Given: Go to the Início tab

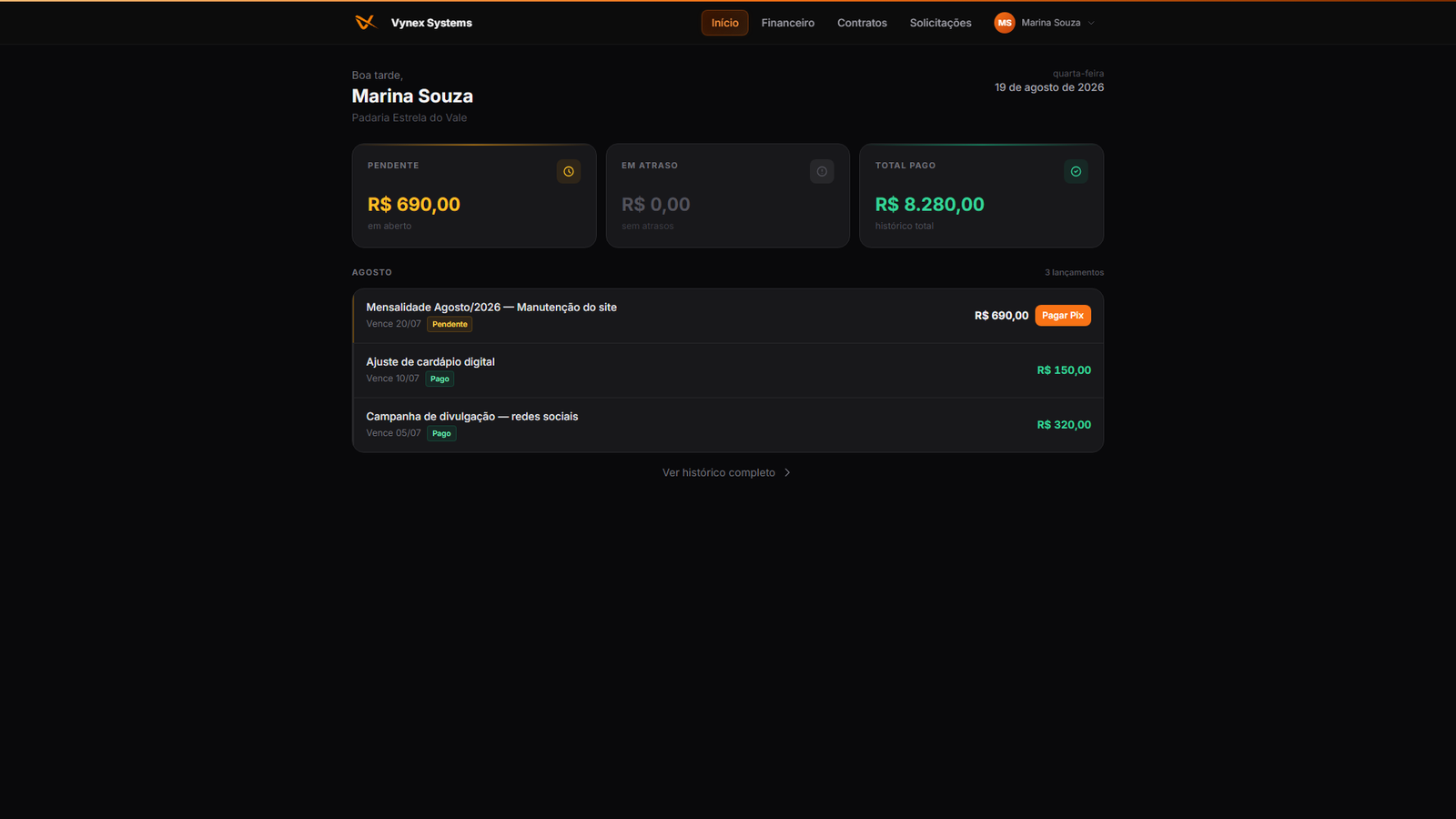Looking at the screenshot, I should (x=724, y=23).
